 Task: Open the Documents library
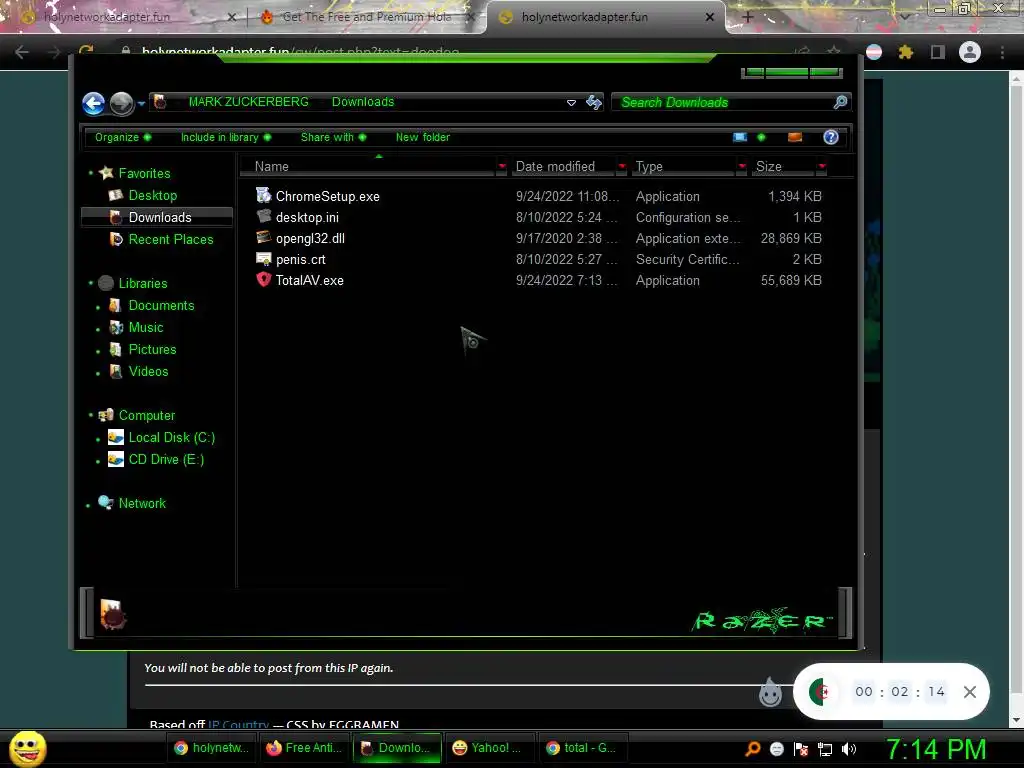tap(161, 306)
